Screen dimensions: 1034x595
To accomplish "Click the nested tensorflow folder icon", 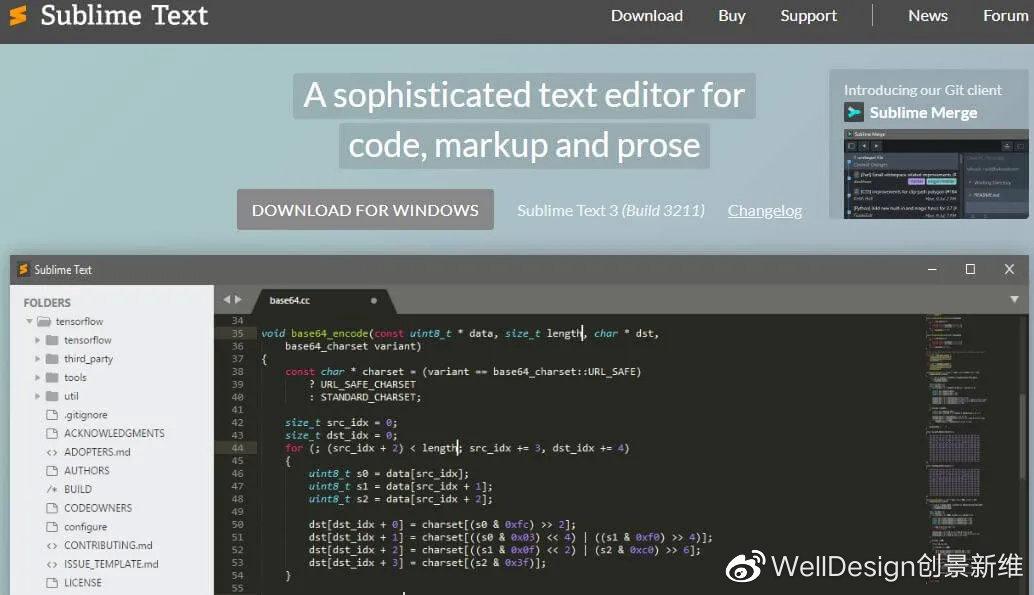I will click(52, 340).
